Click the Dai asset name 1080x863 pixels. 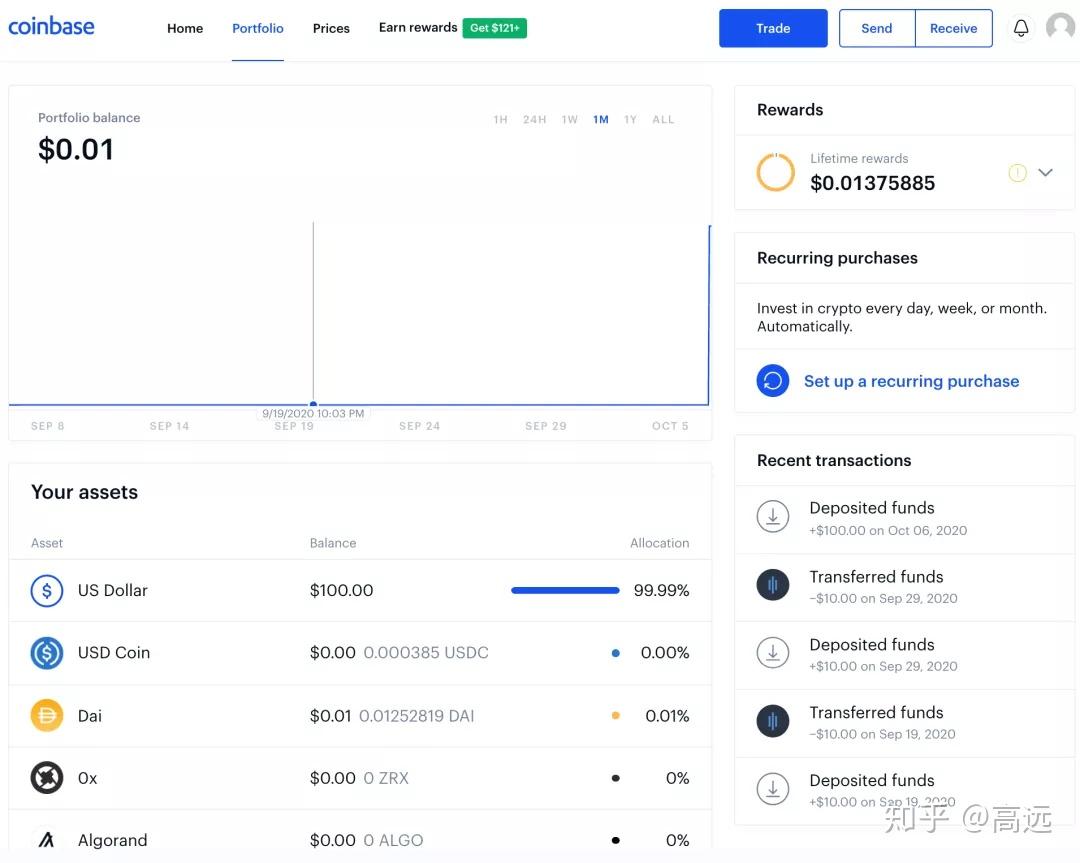point(90,716)
